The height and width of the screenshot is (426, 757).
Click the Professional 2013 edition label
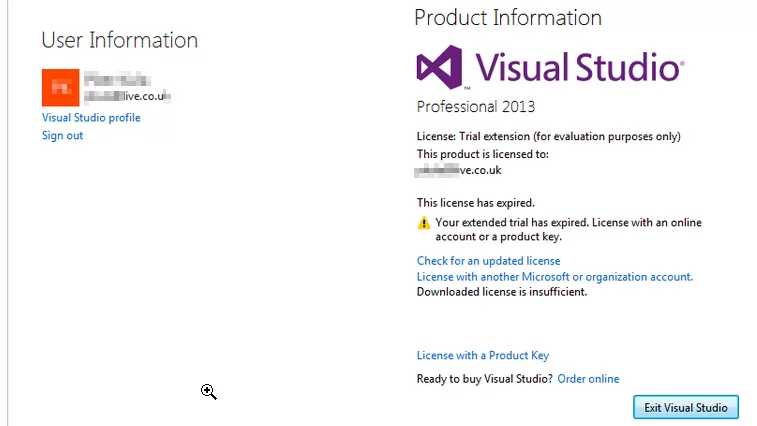(475, 106)
